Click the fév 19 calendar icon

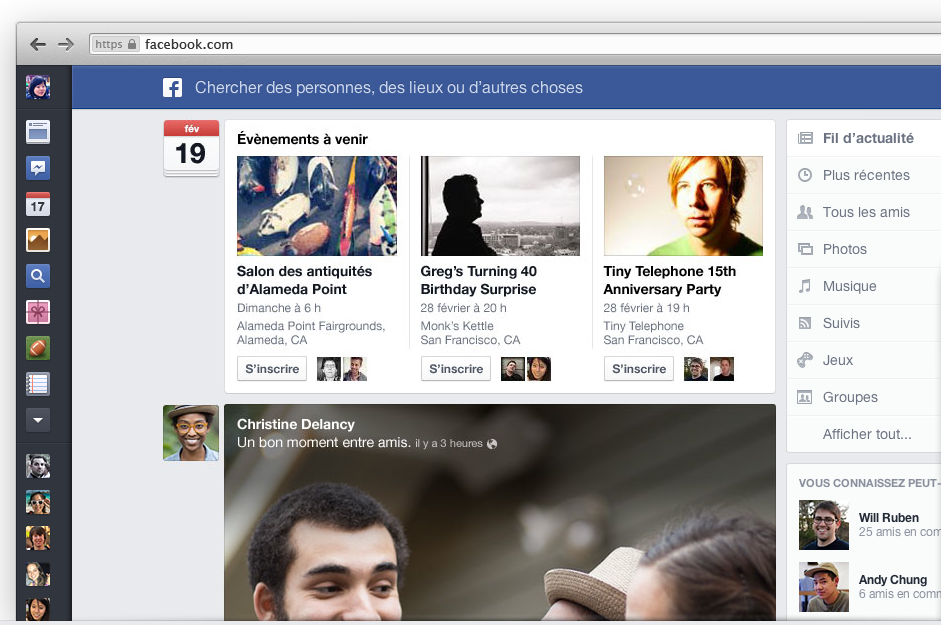click(x=191, y=148)
